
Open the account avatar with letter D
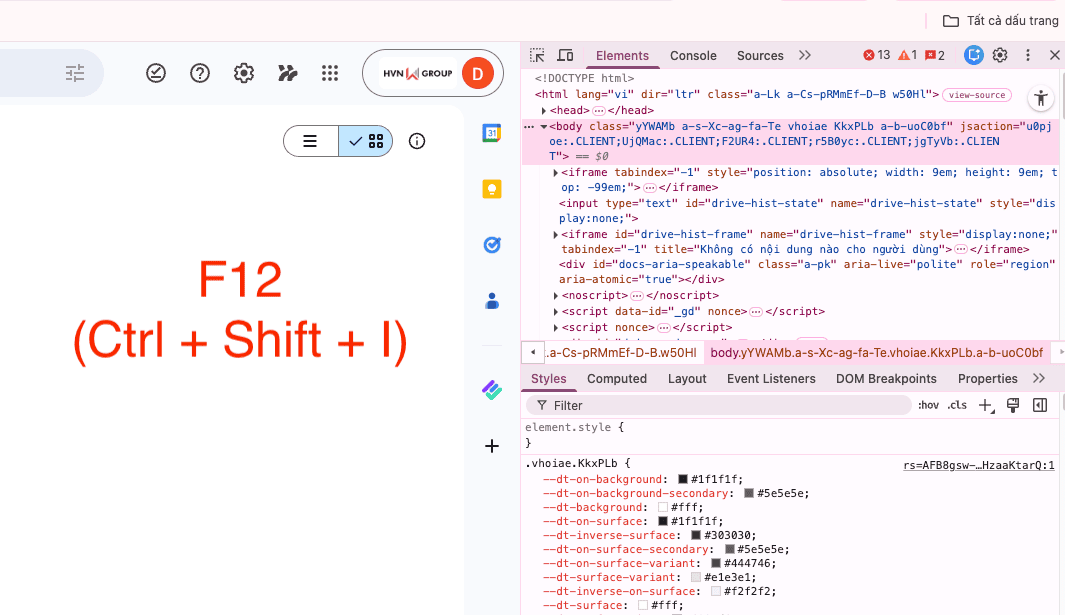477,73
